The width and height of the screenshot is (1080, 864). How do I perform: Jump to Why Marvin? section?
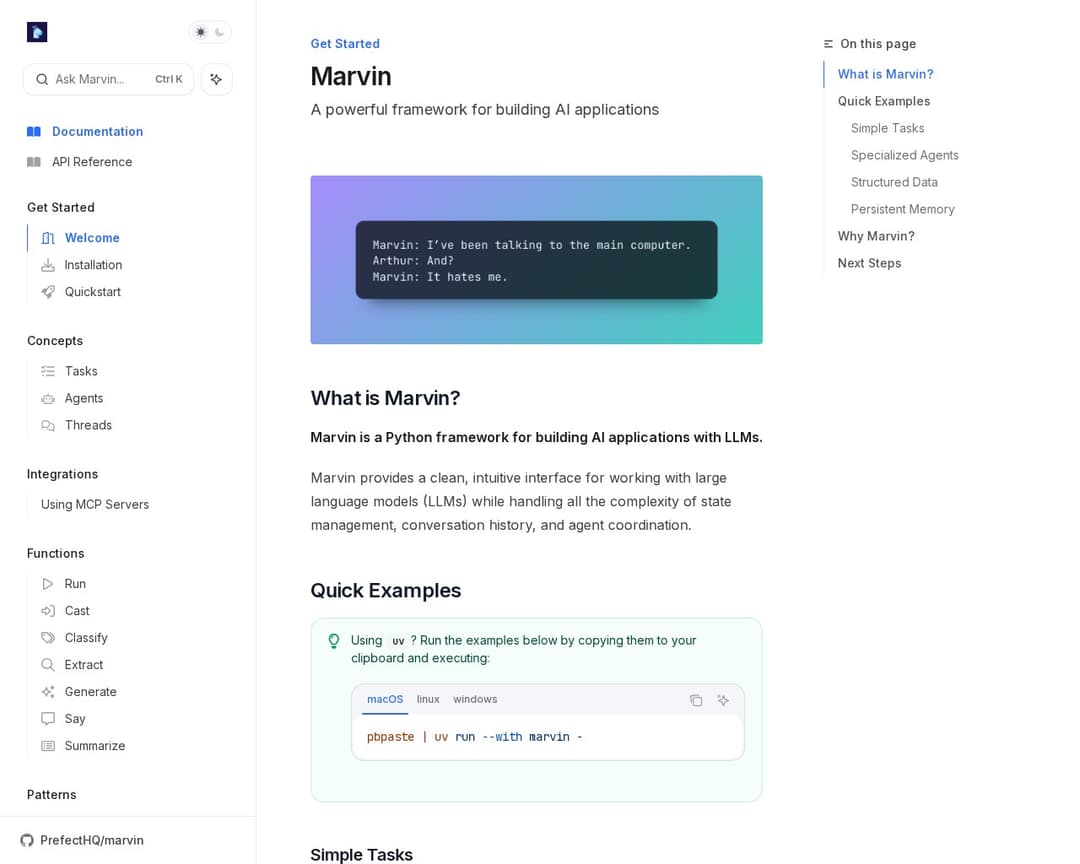876,236
